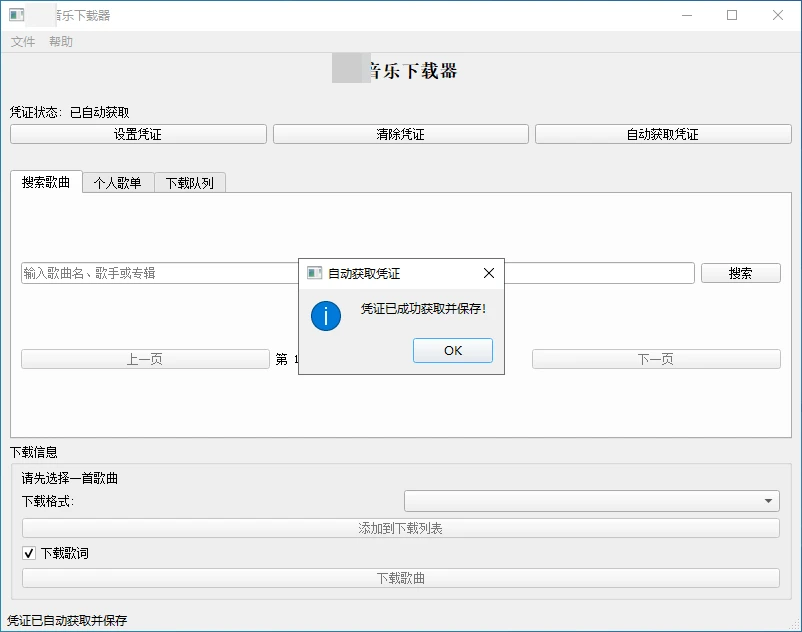Switch to the 下载队列 tab
The width and height of the screenshot is (802, 632).
click(x=190, y=183)
